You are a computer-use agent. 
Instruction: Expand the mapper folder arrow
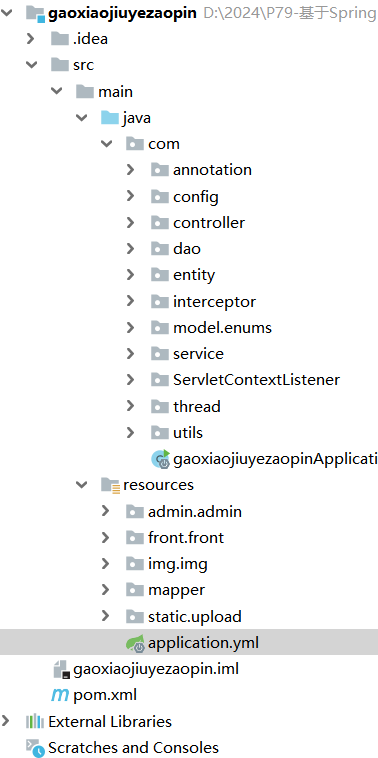[105, 590]
